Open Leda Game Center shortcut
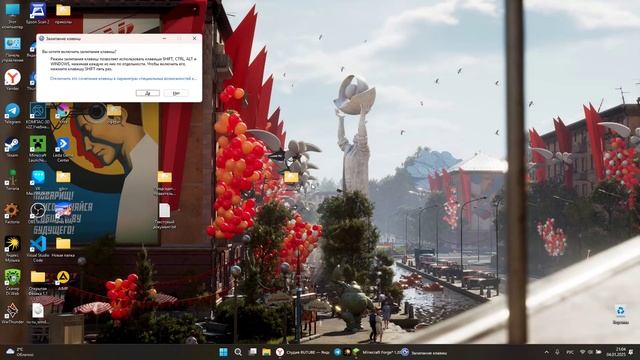 click(63, 149)
